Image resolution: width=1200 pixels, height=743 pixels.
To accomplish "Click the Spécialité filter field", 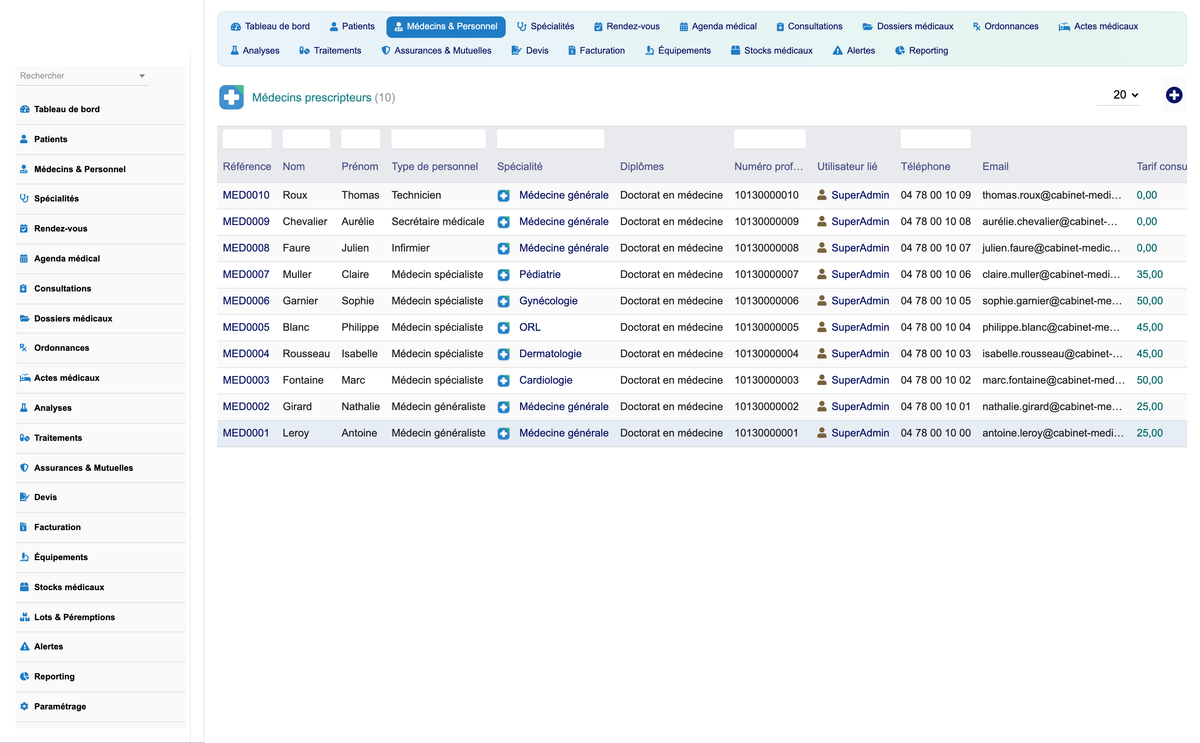I will 550,139.
